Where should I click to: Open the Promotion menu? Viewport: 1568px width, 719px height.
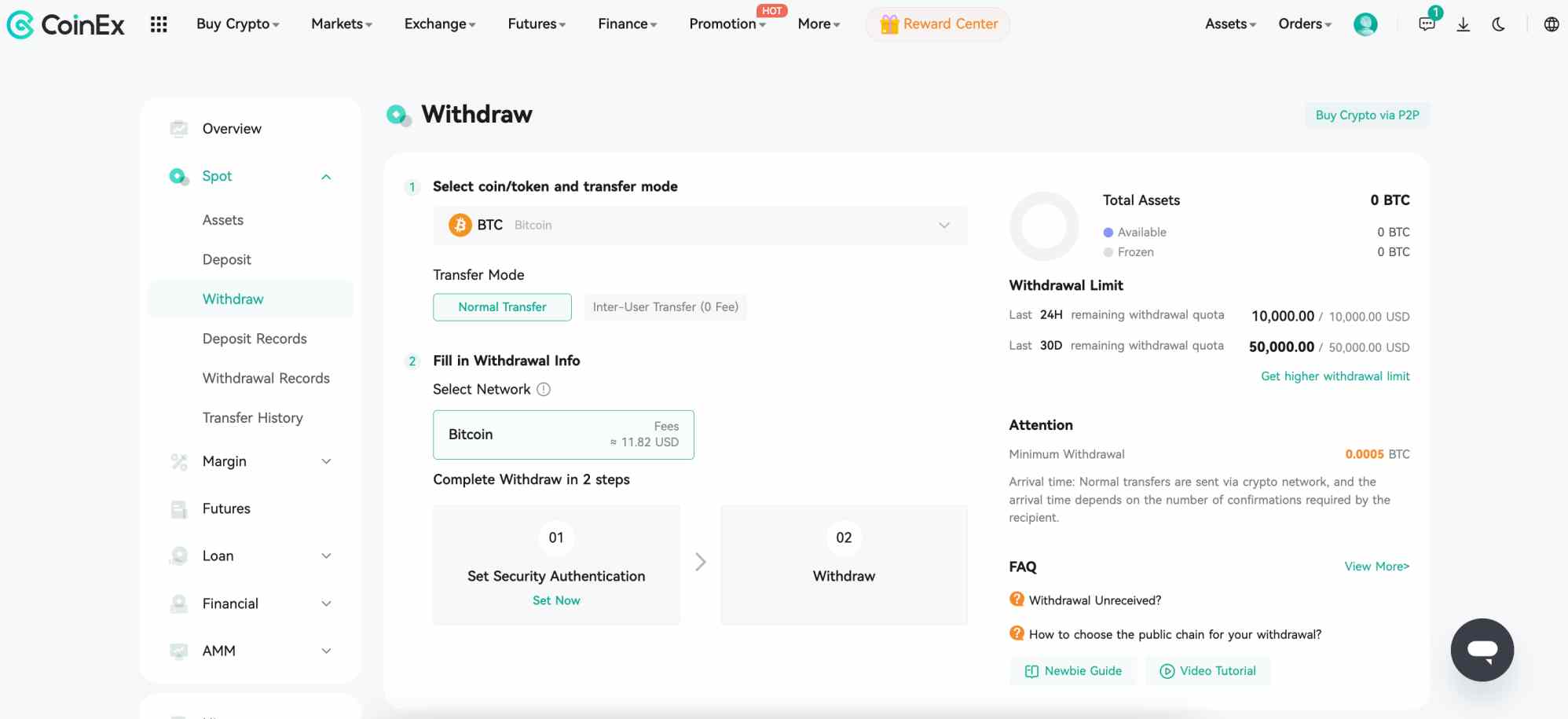tap(723, 24)
